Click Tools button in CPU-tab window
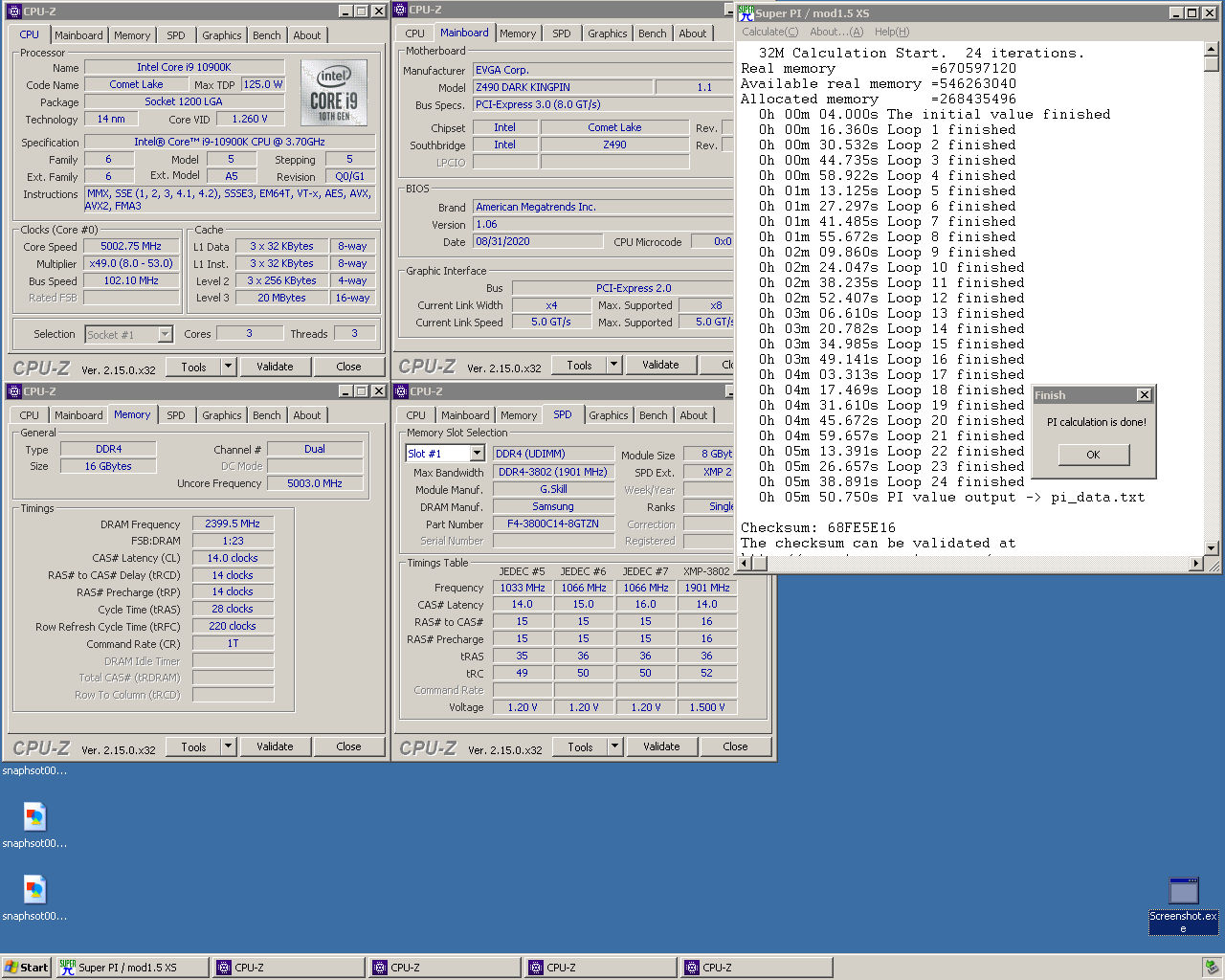 pos(193,367)
